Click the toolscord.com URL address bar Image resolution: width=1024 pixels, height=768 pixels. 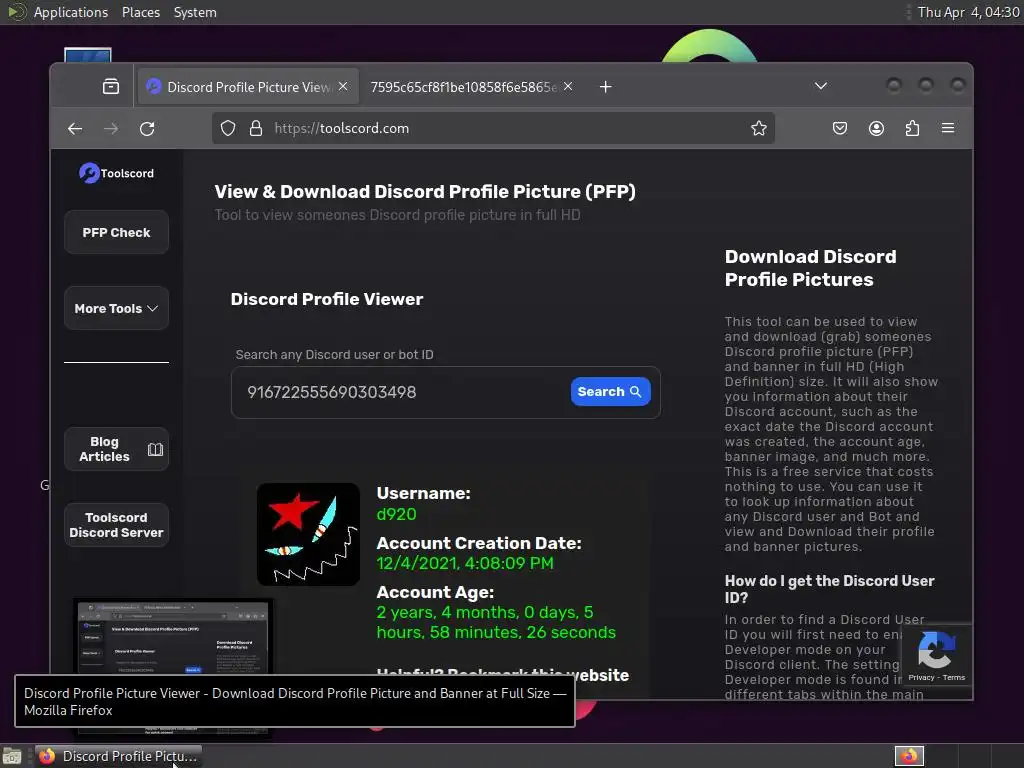click(x=493, y=129)
